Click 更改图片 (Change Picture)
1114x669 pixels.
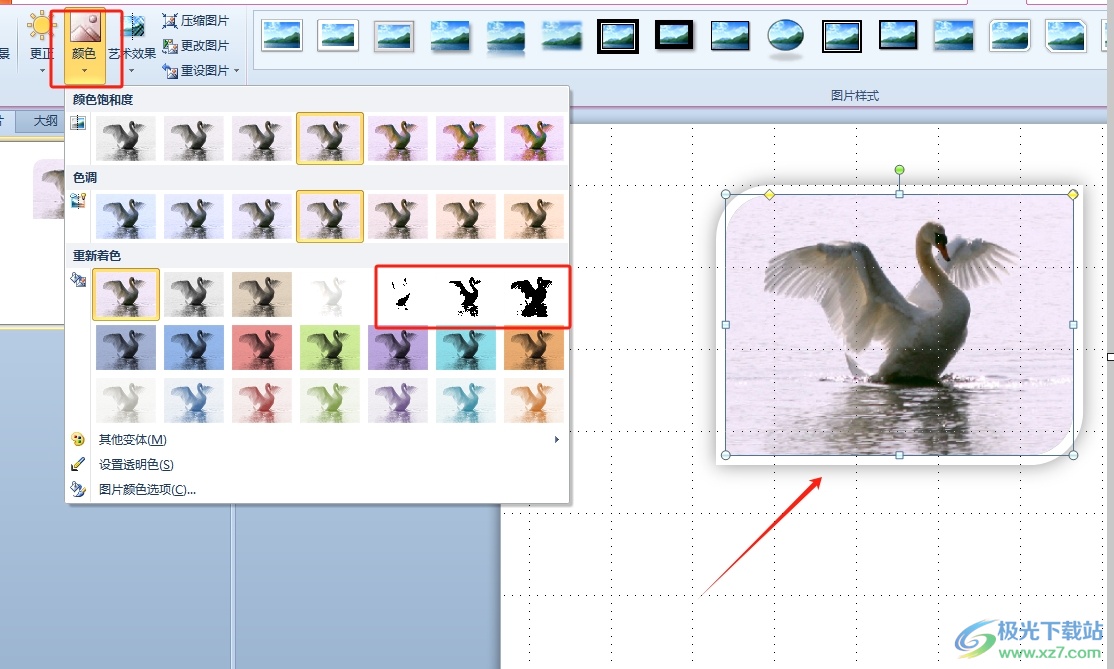tap(196, 45)
